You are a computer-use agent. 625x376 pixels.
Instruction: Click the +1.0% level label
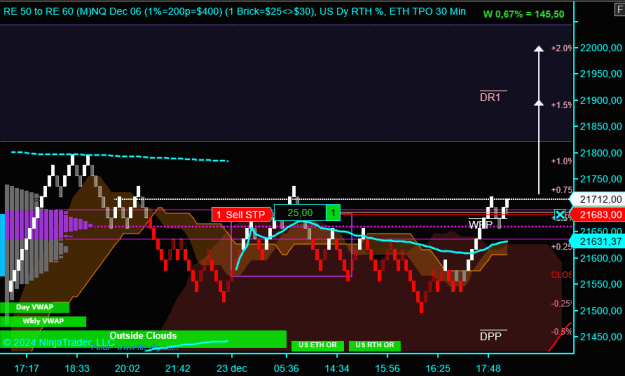562,161
